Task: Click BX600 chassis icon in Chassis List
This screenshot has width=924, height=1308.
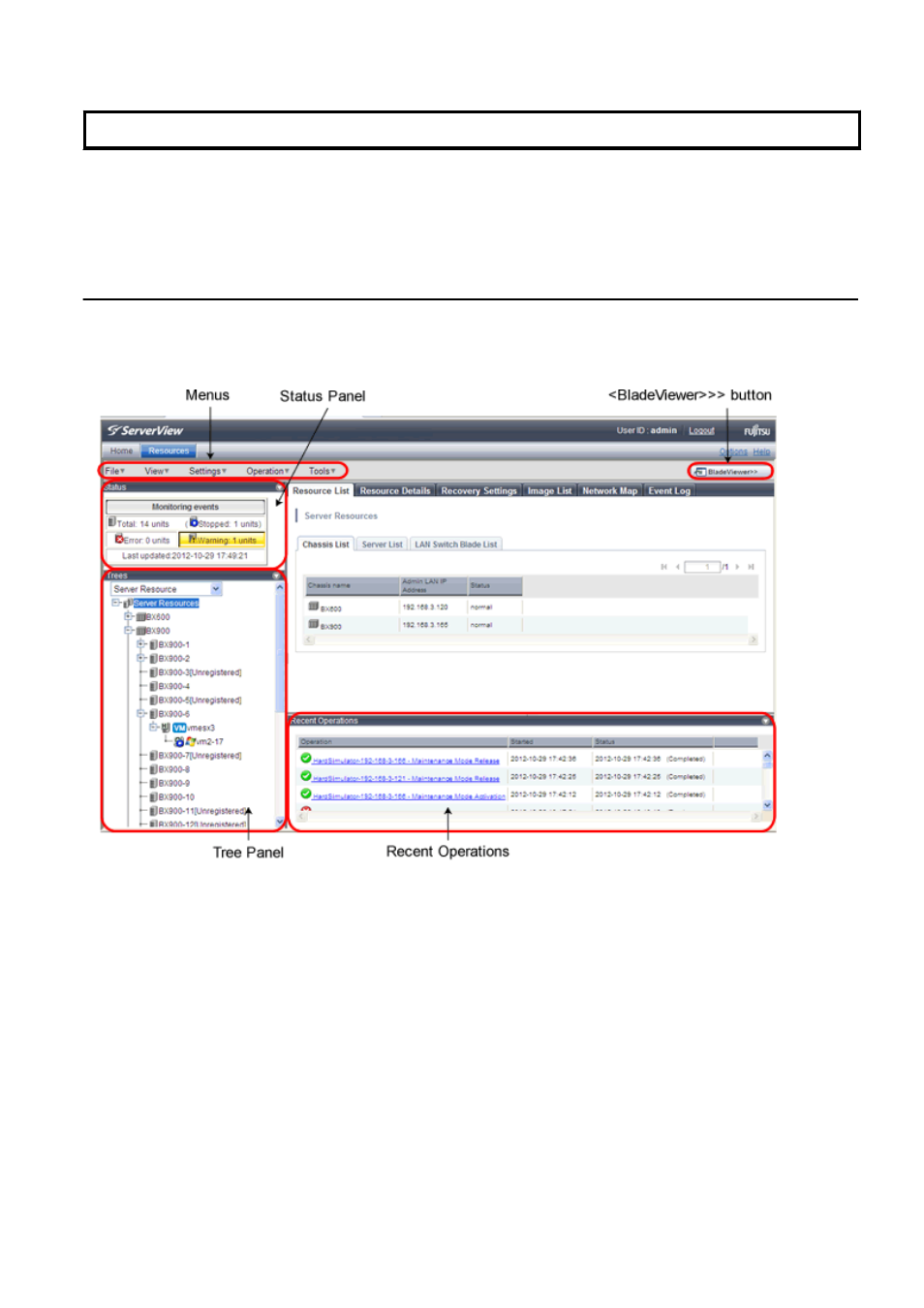Action: pyautogui.click(x=314, y=607)
